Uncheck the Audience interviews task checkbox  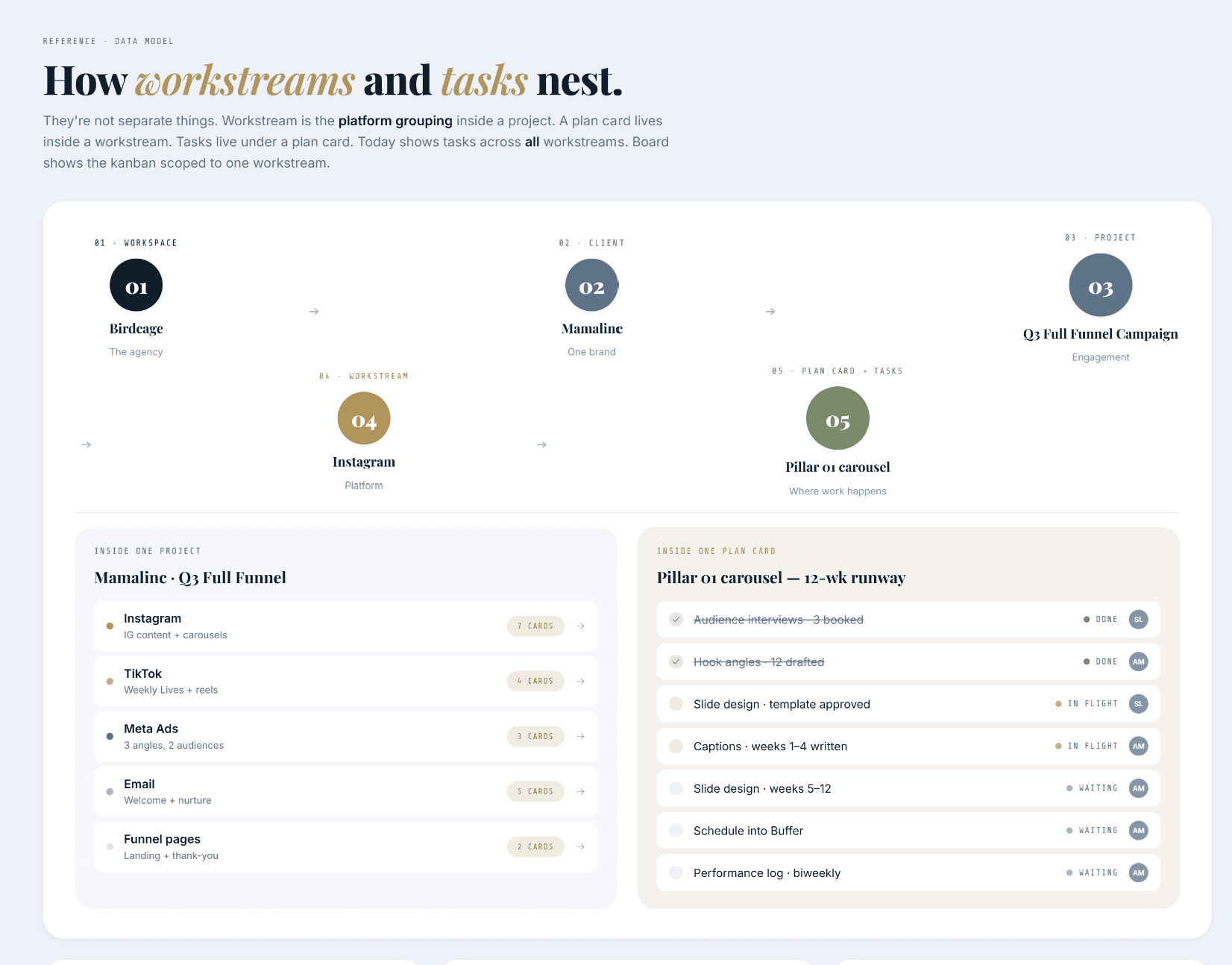coord(676,619)
